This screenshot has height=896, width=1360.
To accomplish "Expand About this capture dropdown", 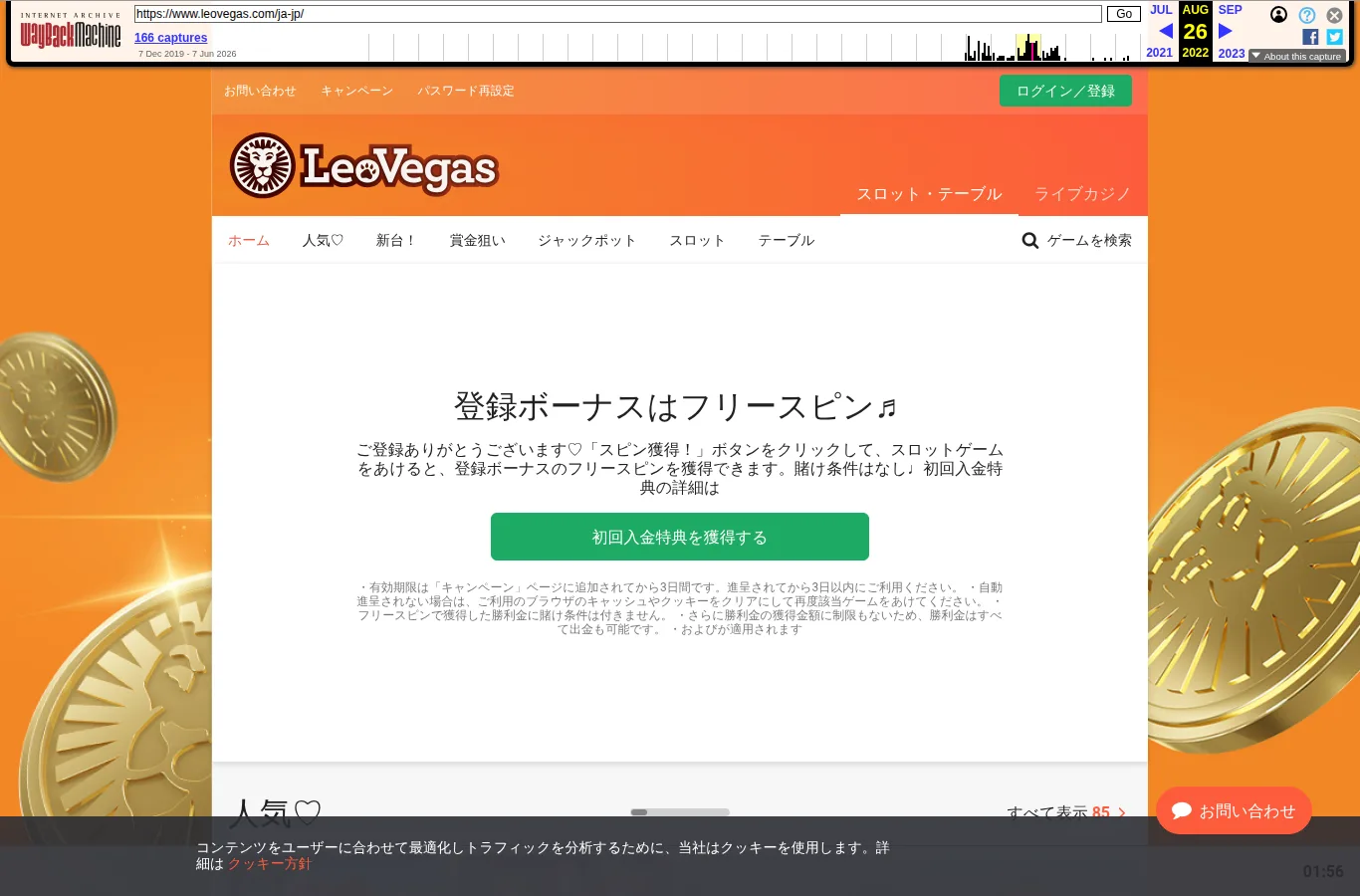I will click(x=1297, y=56).
